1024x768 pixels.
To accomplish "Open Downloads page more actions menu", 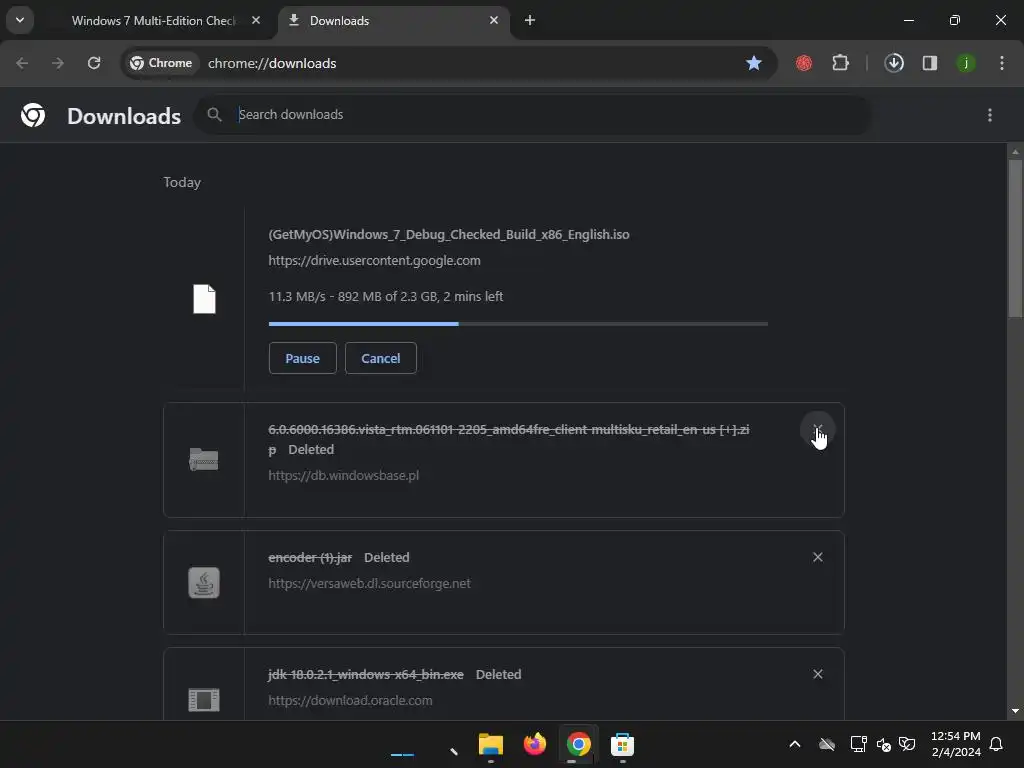I will pyautogui.click(x=990, y=115).
